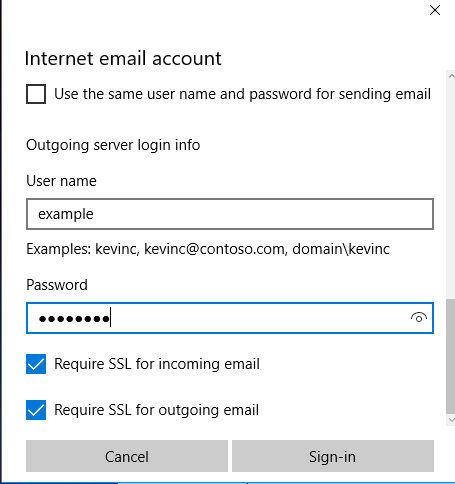Click the Password label above the field
The width and height of the screenshot is (455, 484).
pos(57,285)
